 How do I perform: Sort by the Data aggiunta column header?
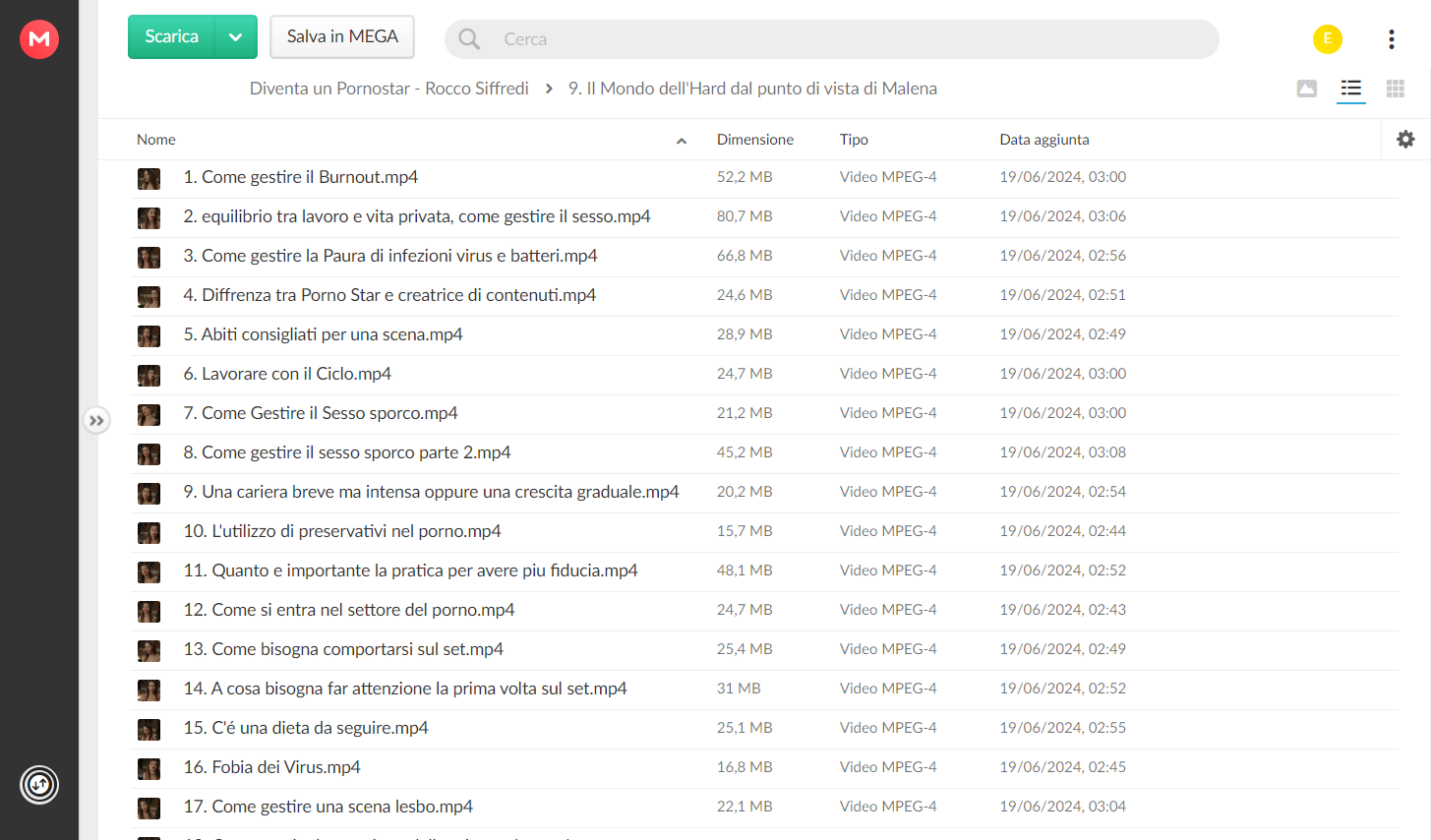pyautogui.click(x=1044, y=140)
